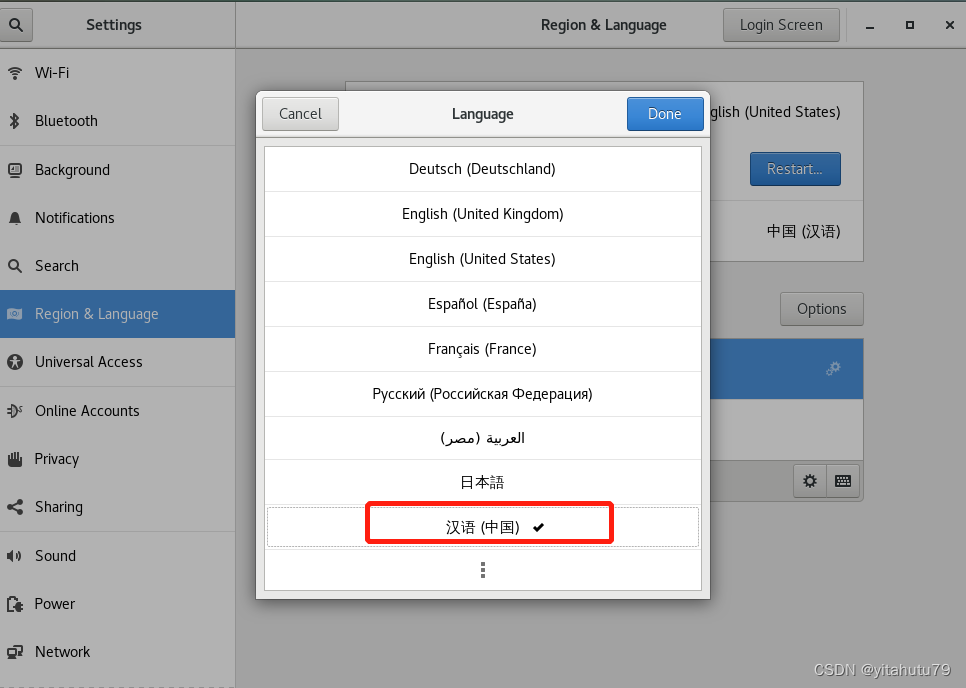Close the Settings window
The height and width of the screenshot is (688, 966).
pos(949,25)
